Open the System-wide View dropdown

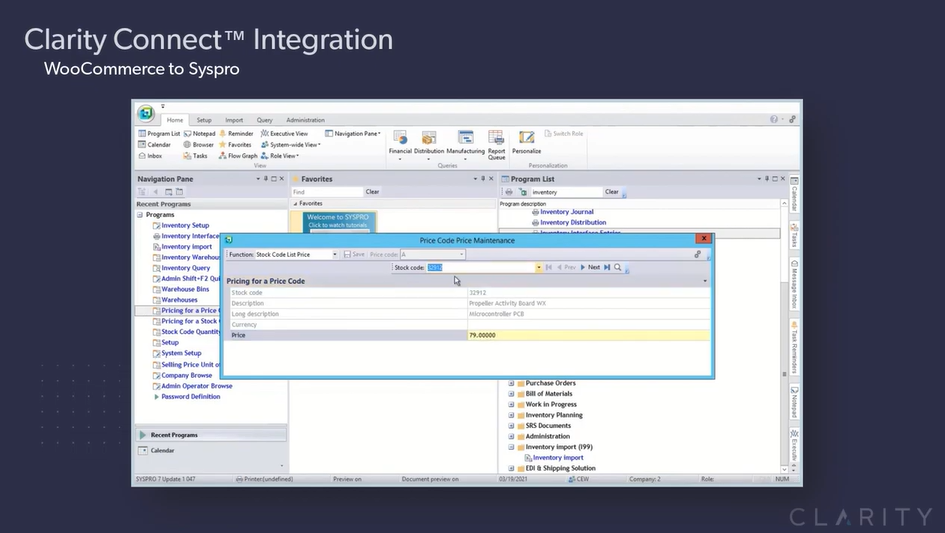click(x=291, y=145)
